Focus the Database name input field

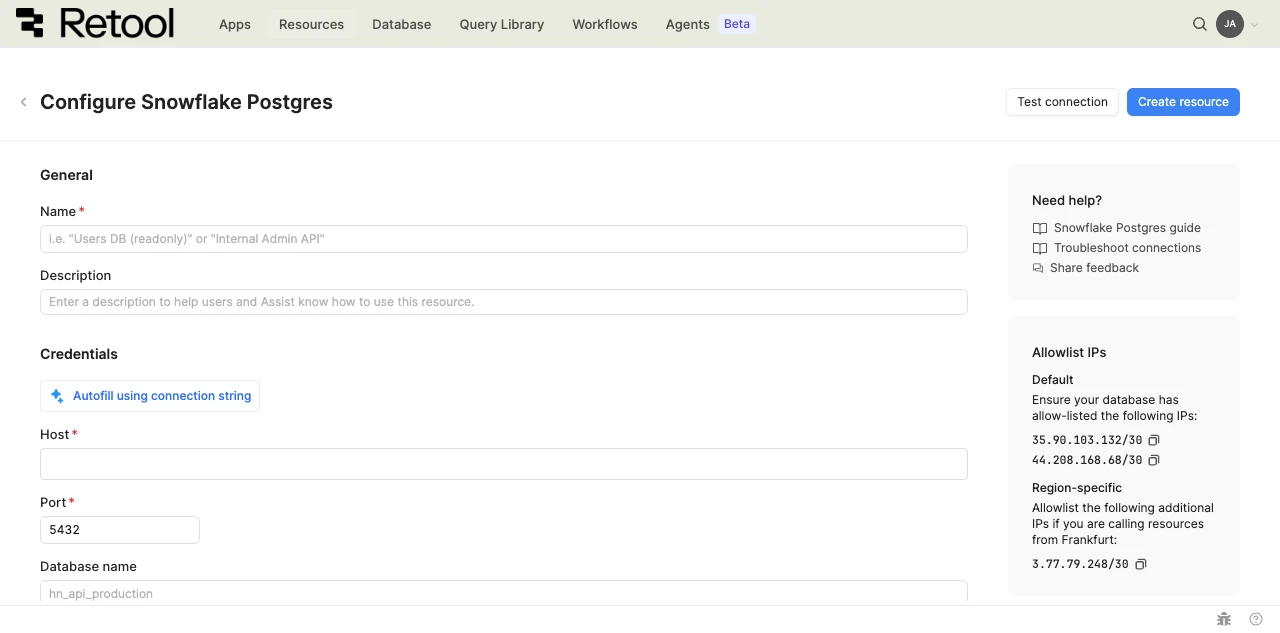(504, 592)
